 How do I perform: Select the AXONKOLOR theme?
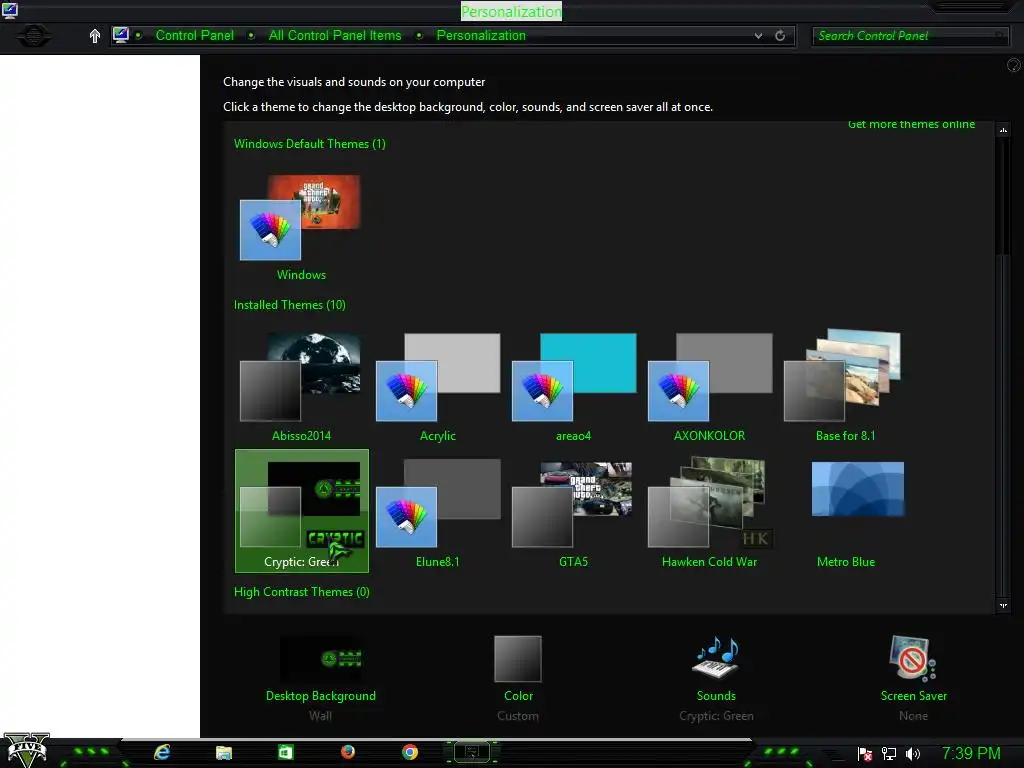tap(709, 387)
